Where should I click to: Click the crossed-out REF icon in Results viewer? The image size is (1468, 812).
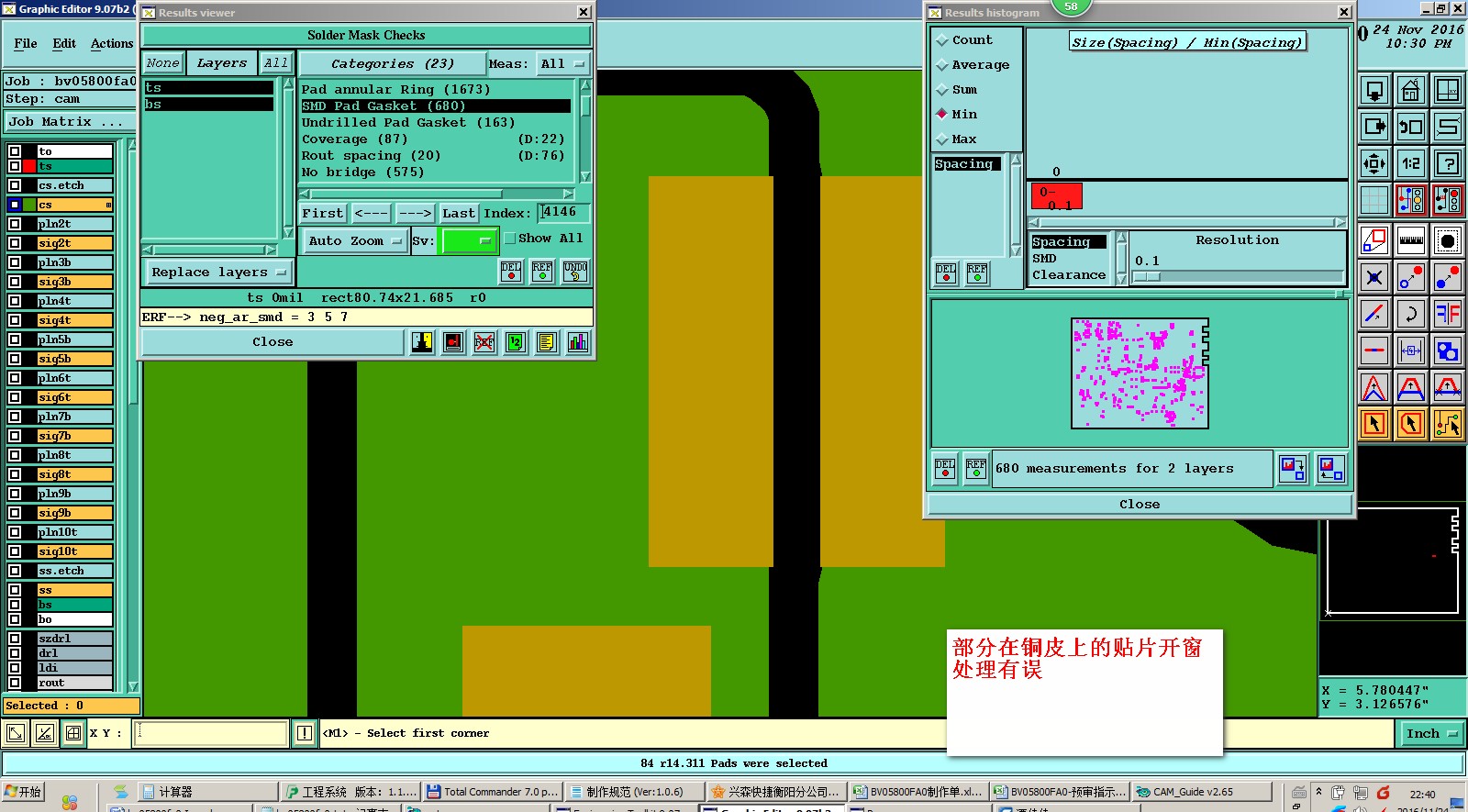click(x=484, y=342)
